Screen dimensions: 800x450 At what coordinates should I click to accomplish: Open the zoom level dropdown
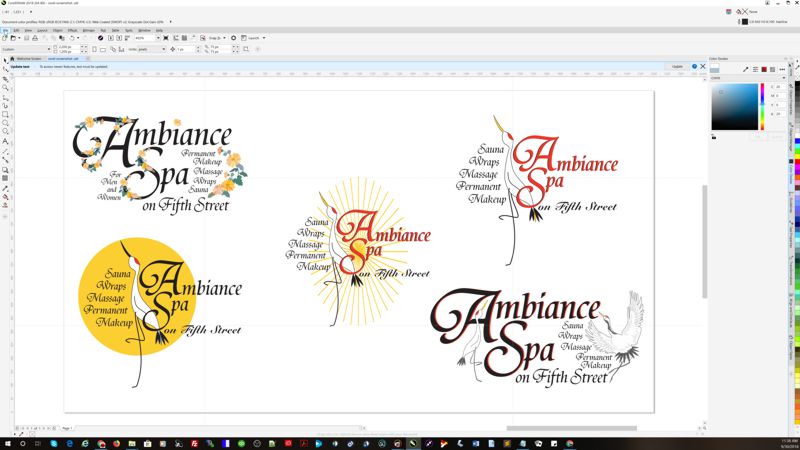click(158, 38)
